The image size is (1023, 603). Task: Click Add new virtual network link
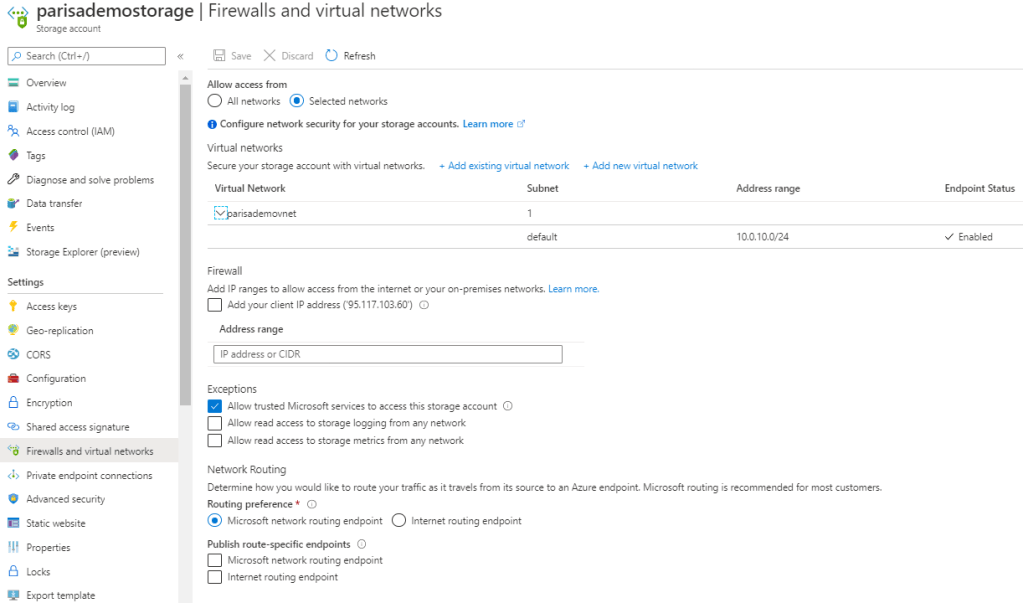[640, 166]
